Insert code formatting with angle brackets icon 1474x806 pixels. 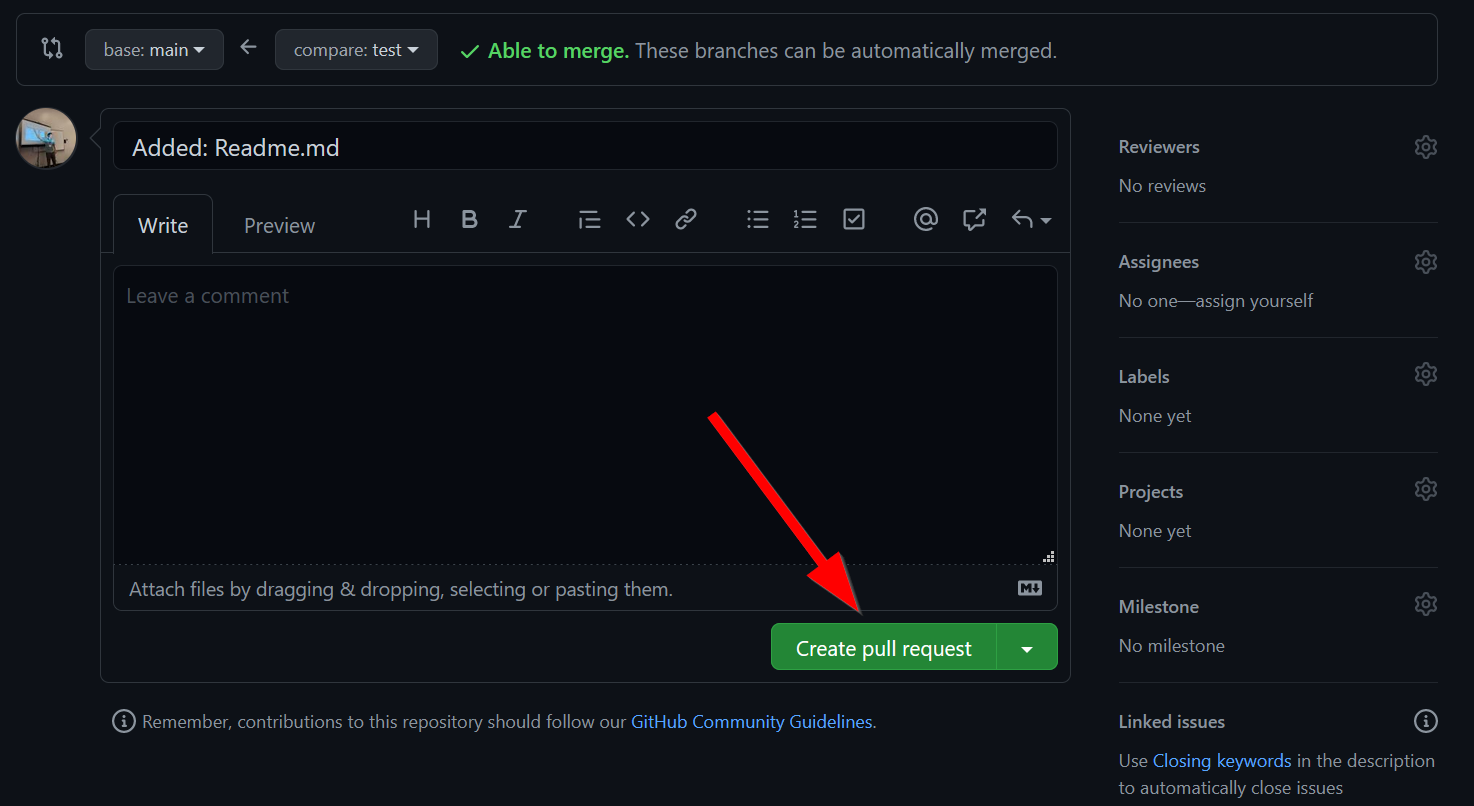[637, 220]
